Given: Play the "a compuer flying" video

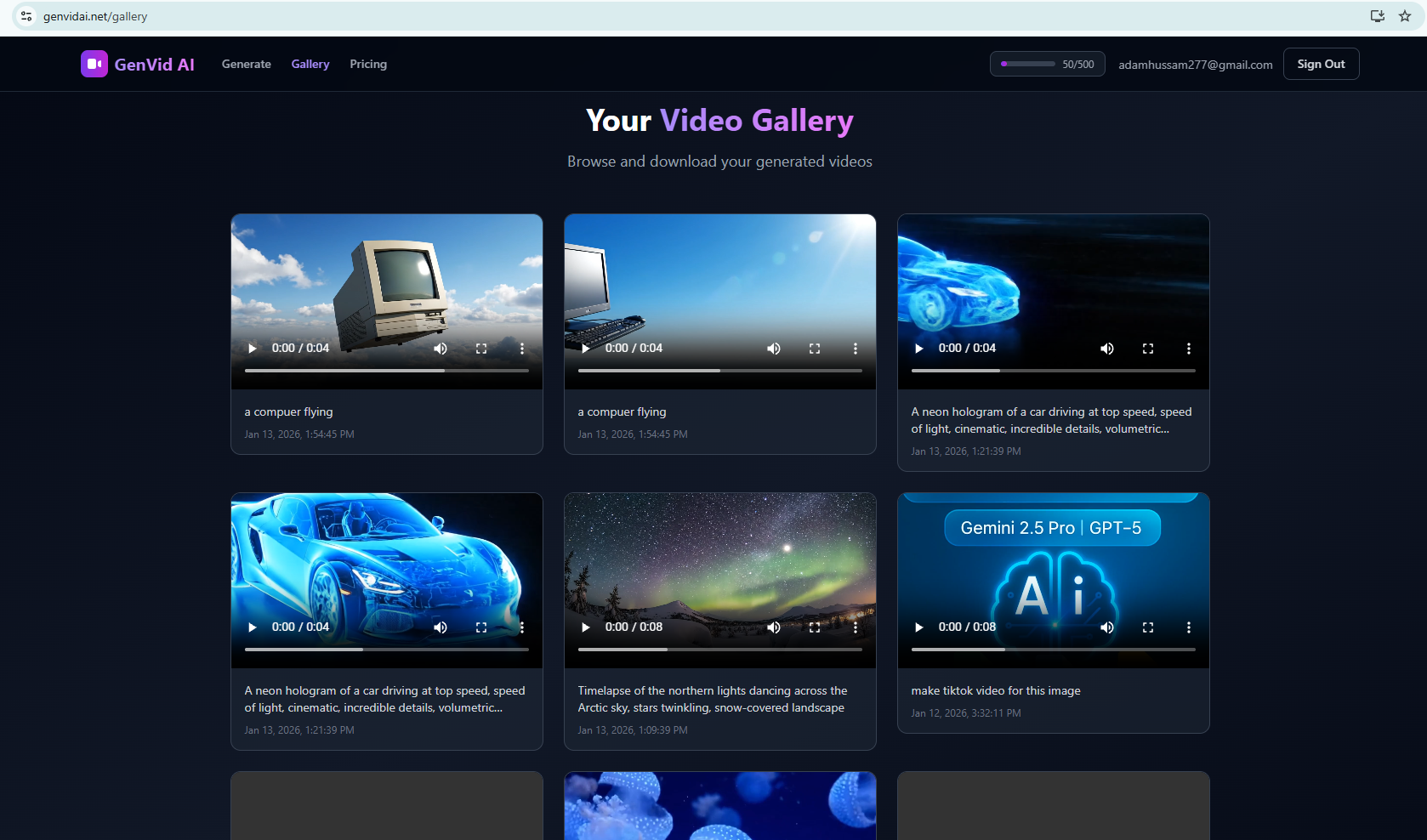Looking at the screenshot, I should pos(252,348).
